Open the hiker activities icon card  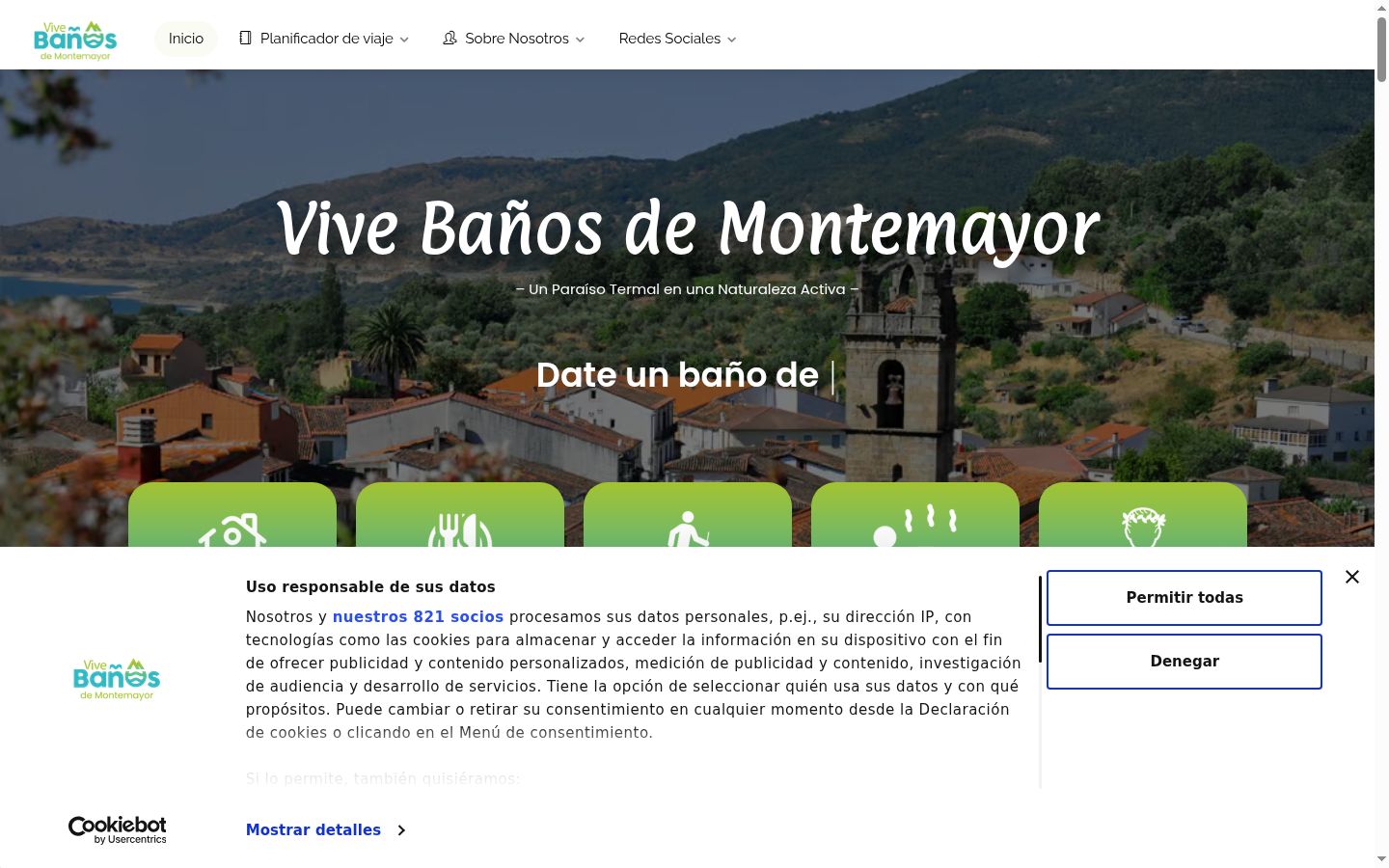[x=688, y=515]
